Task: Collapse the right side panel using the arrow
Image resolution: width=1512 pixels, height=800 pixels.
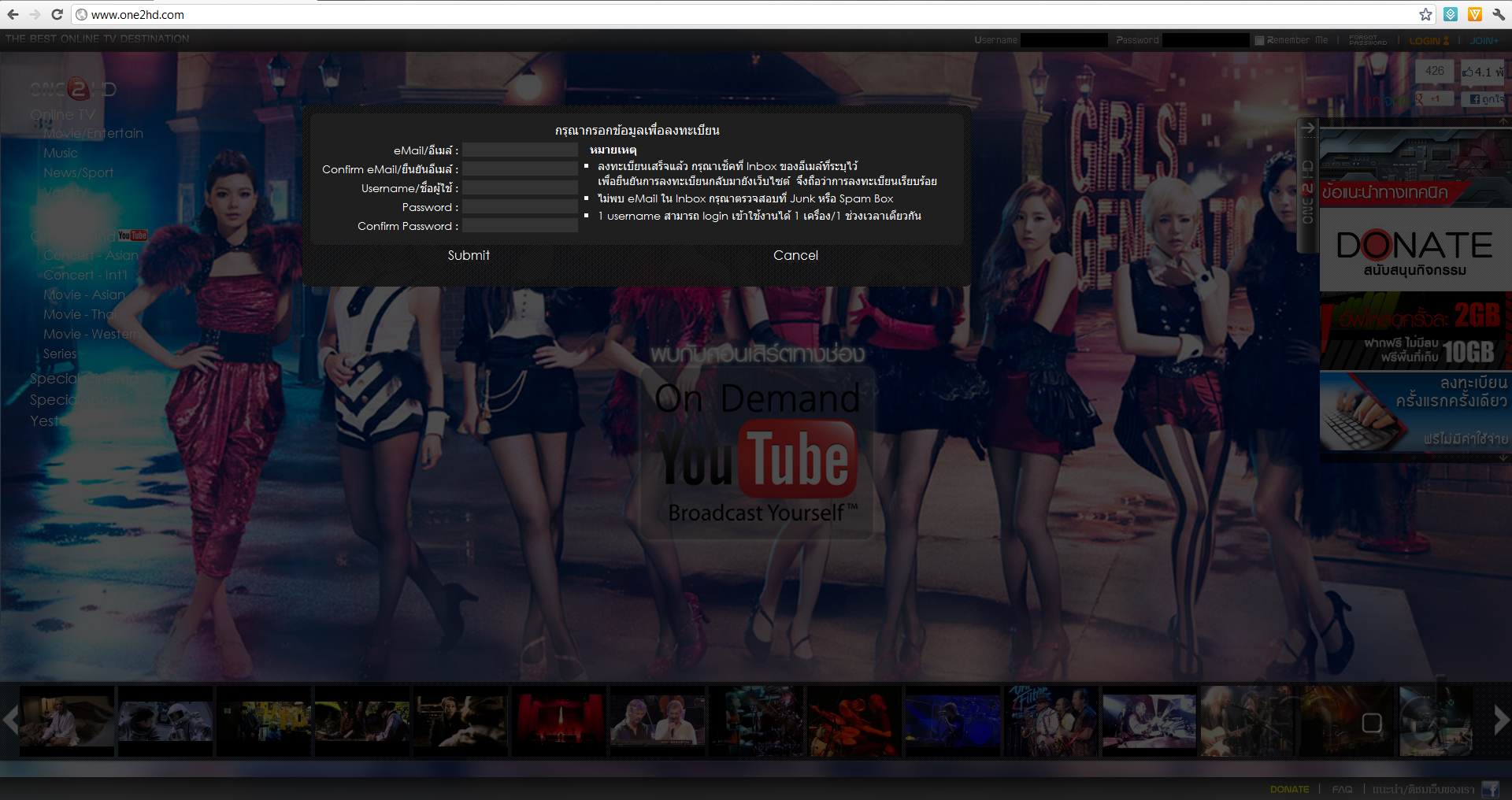Action: [x=1308, y=128]
